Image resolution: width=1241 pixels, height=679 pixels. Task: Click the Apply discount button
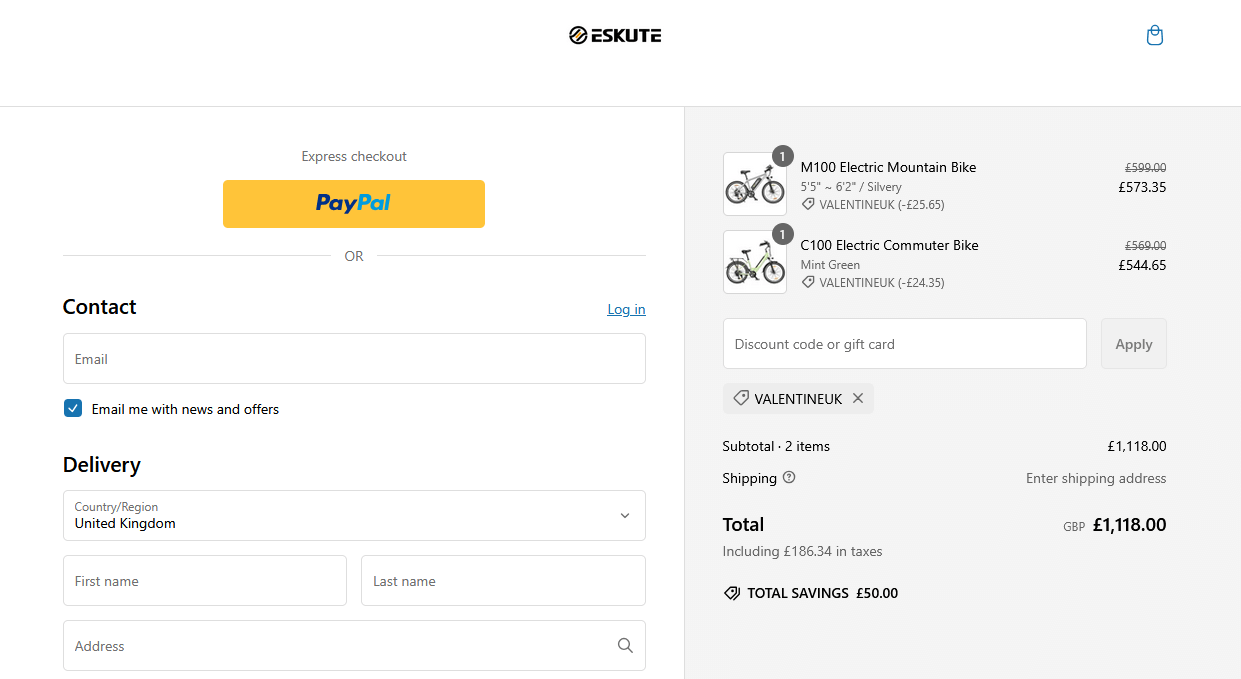click(1134, 344)
